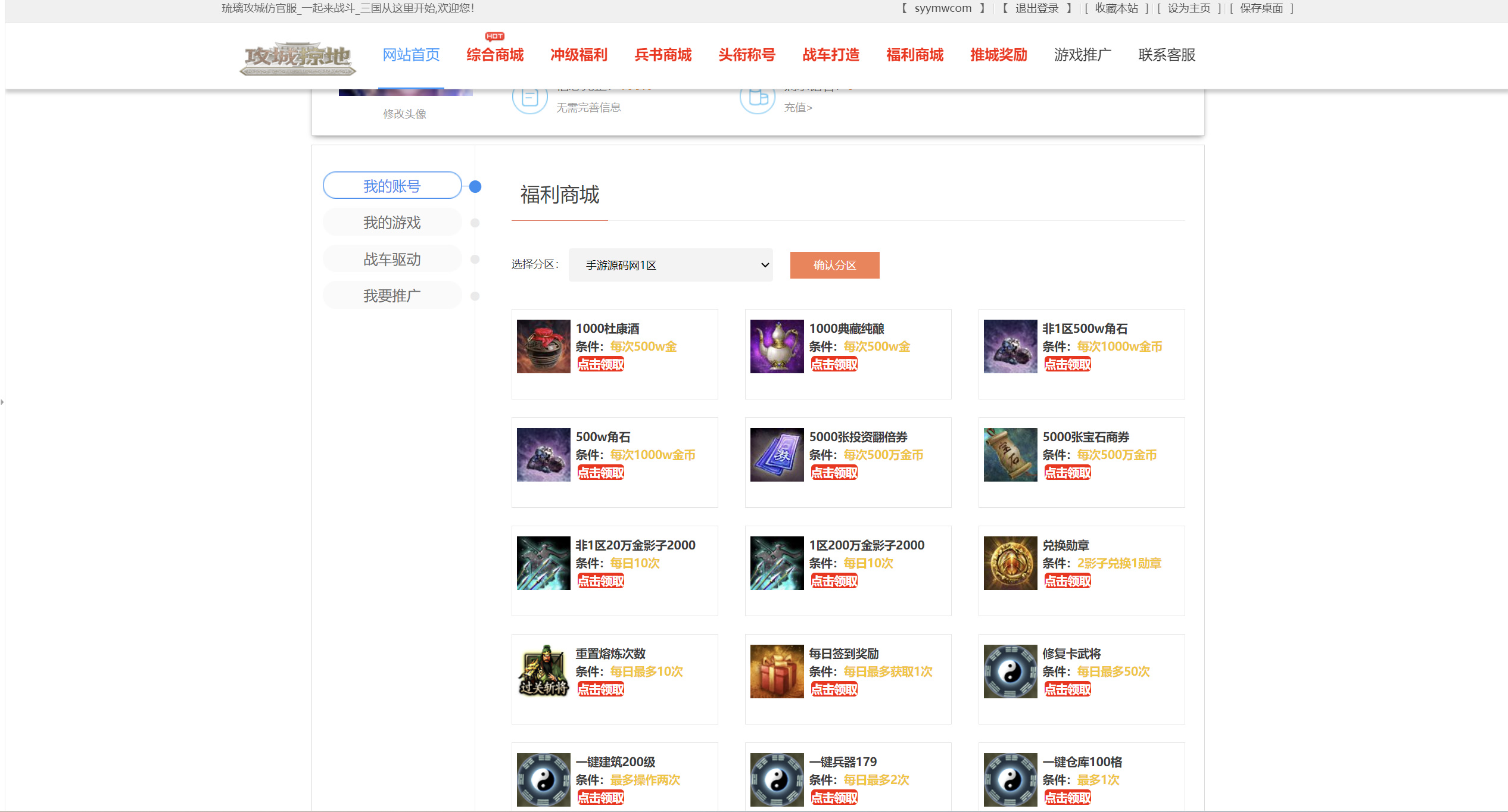Image resolution: width=1508 pixels, height=812 pixels.
Task: Click the 5000张投资翻倍券 blue ticket icon
Action: point(777,455)
